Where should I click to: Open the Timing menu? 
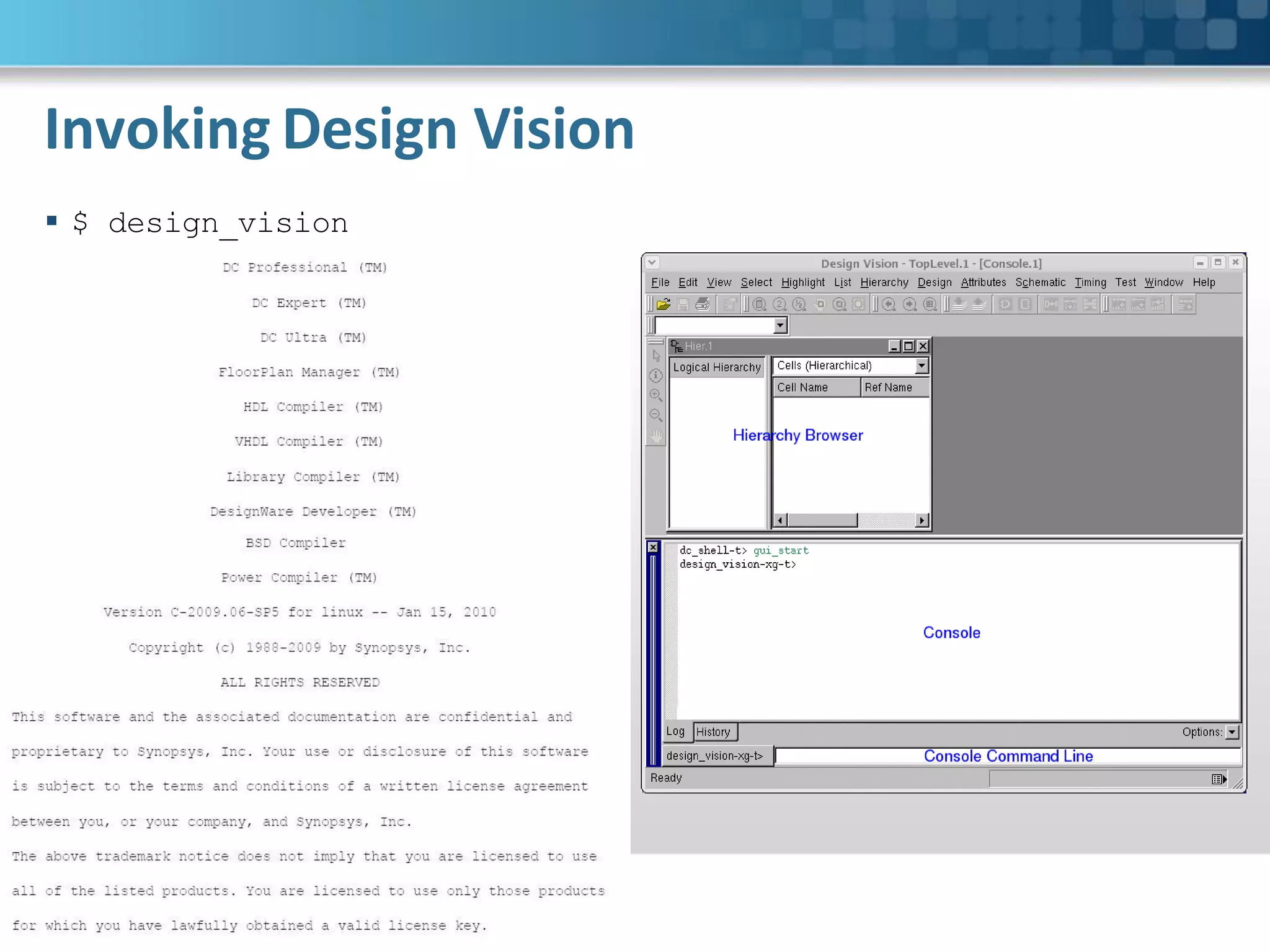(x=1090, y=283)
